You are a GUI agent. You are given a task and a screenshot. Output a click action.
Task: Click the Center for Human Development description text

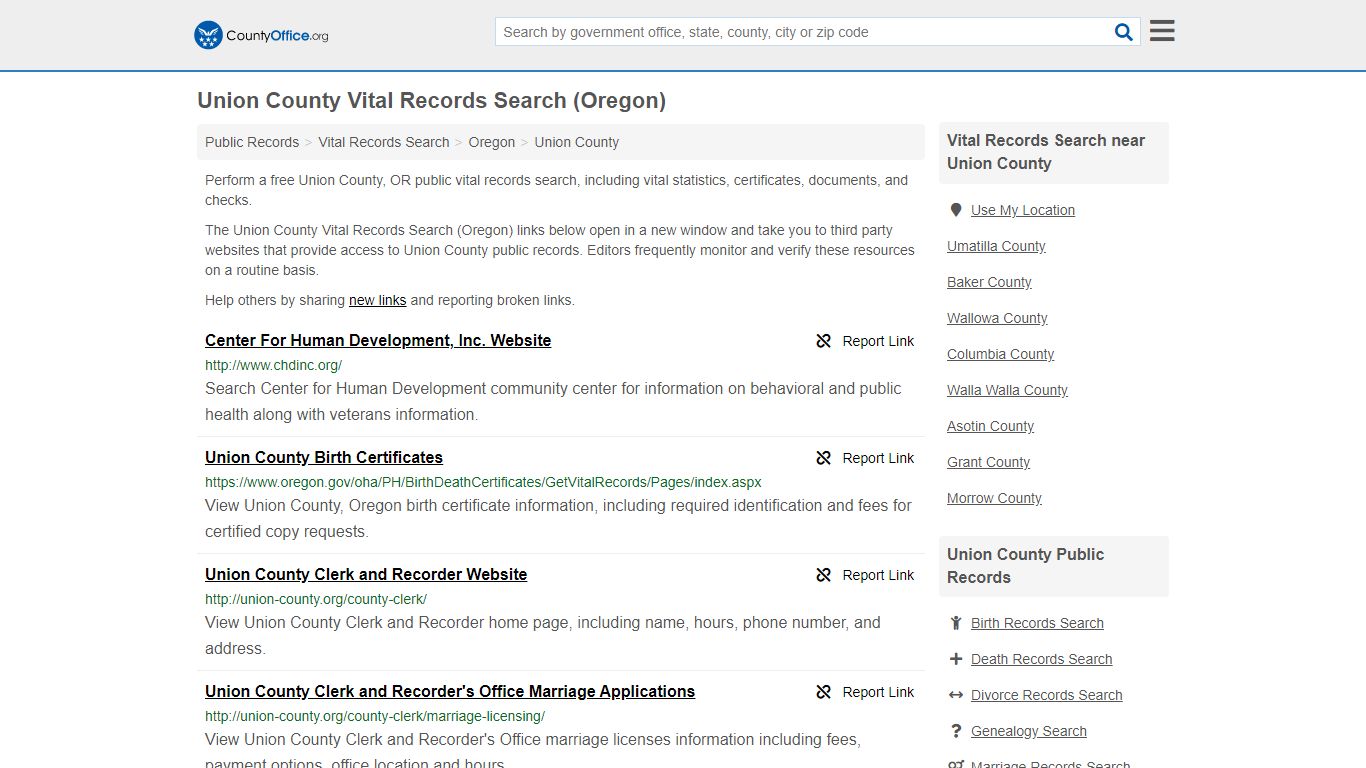click(x=553, y=401)
